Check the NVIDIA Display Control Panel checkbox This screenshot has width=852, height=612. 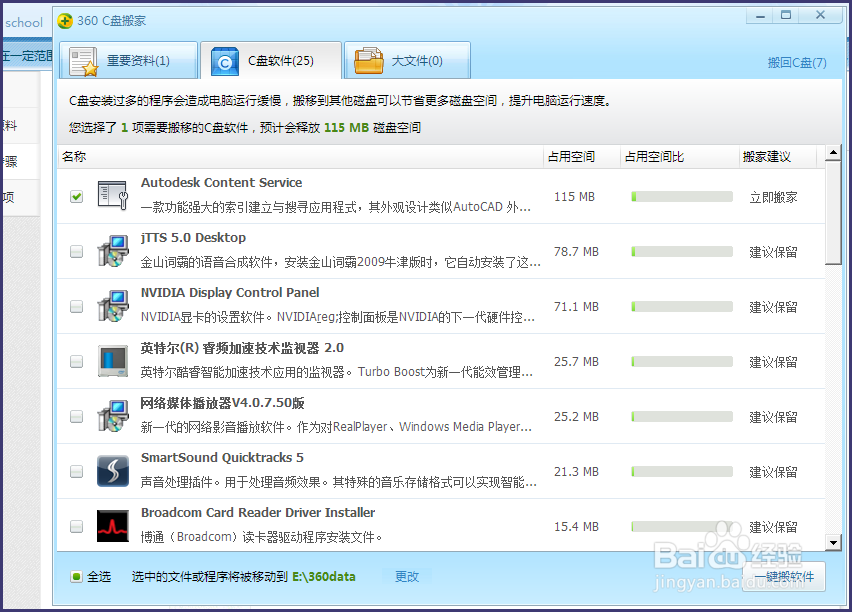[x=77, y=307]
